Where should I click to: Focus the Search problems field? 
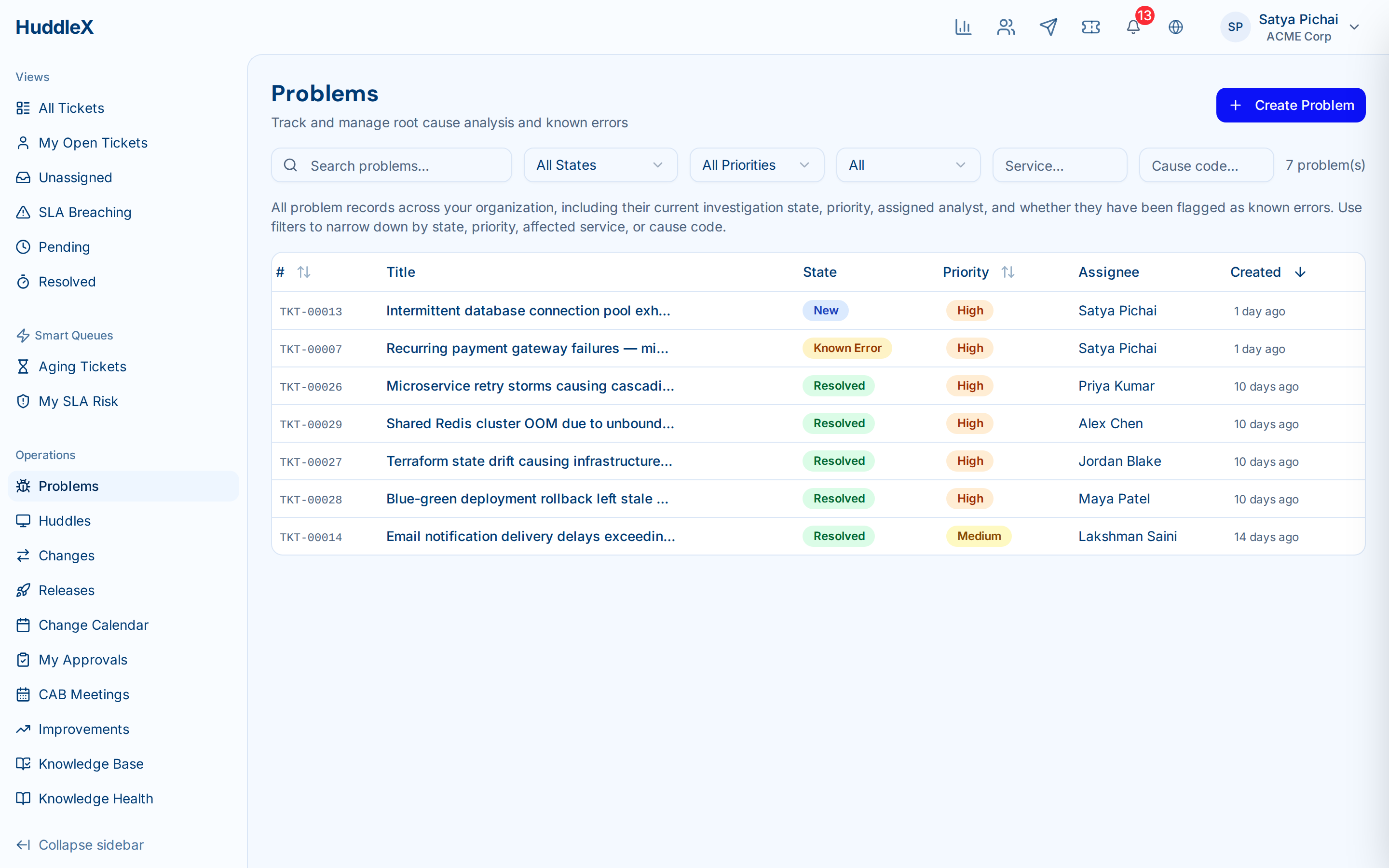pyautogui.click(x=392, y=165)
